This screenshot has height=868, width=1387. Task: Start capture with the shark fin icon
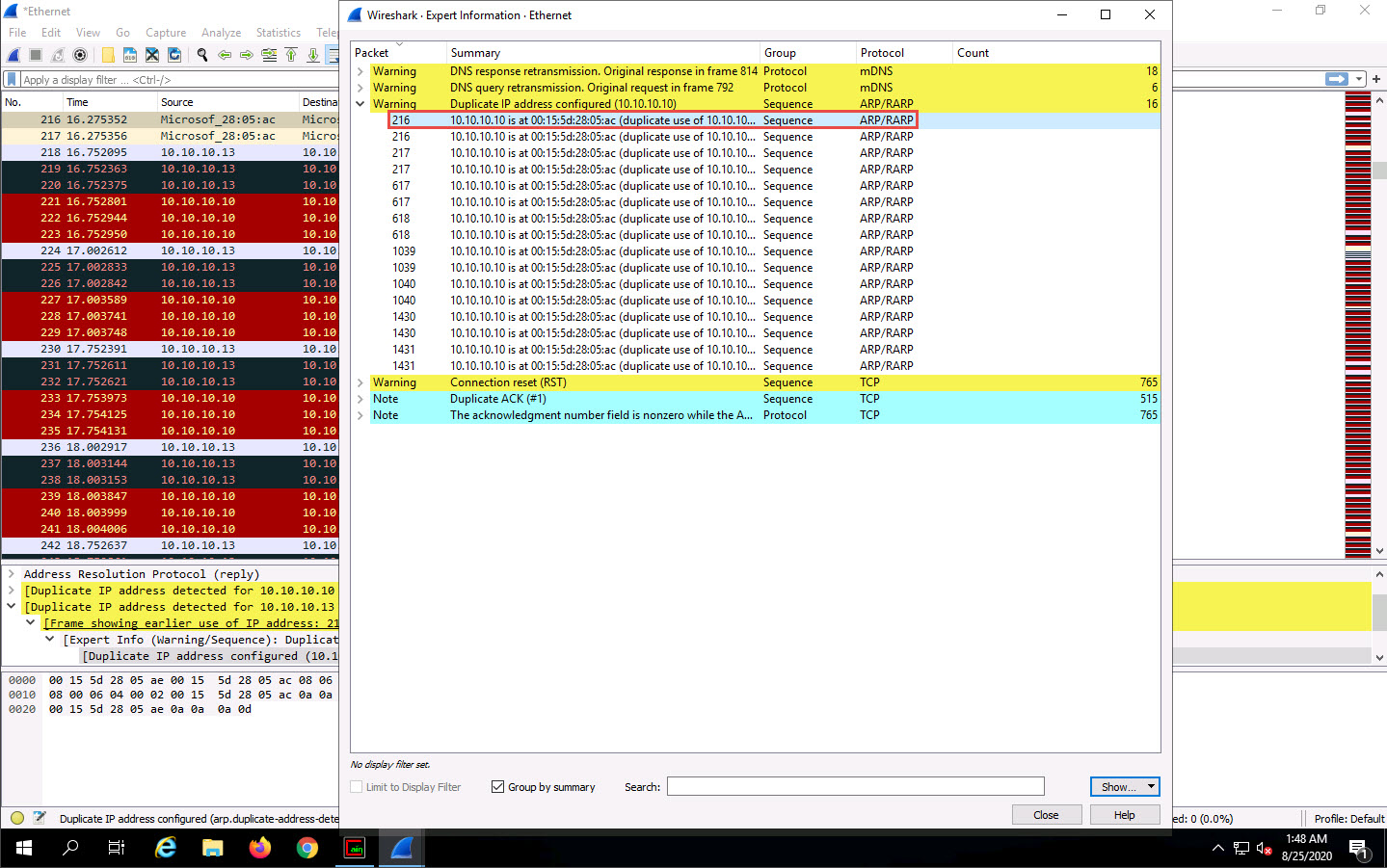(x=13, y=55)
